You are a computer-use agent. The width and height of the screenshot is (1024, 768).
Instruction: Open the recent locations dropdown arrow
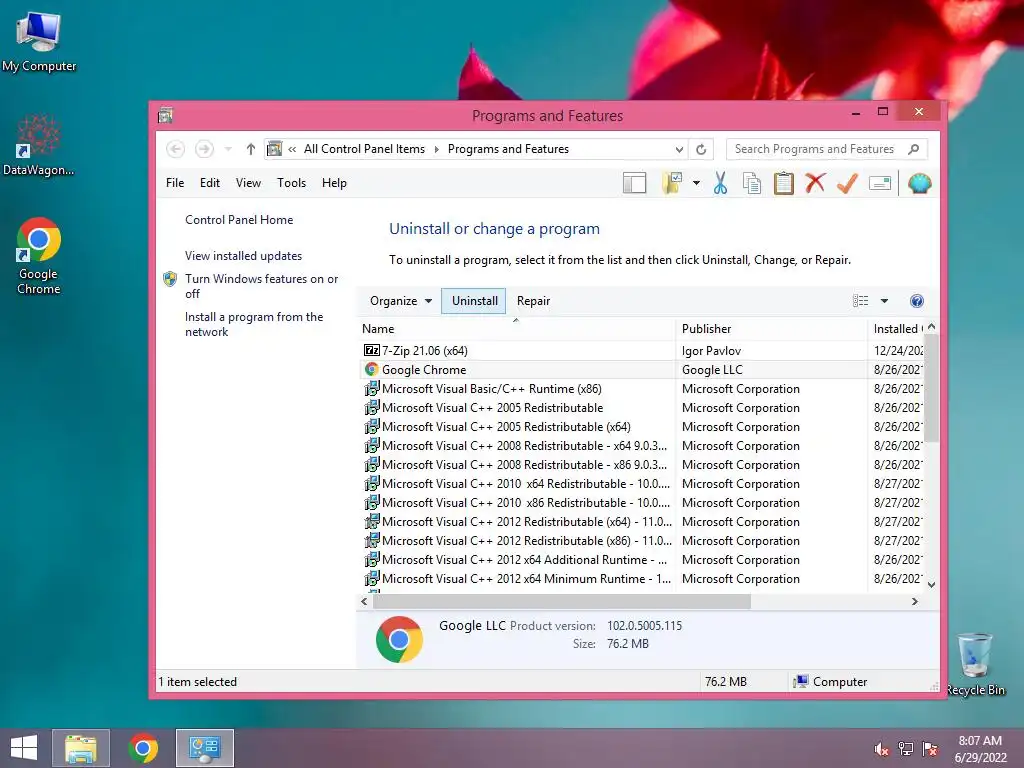228,149
